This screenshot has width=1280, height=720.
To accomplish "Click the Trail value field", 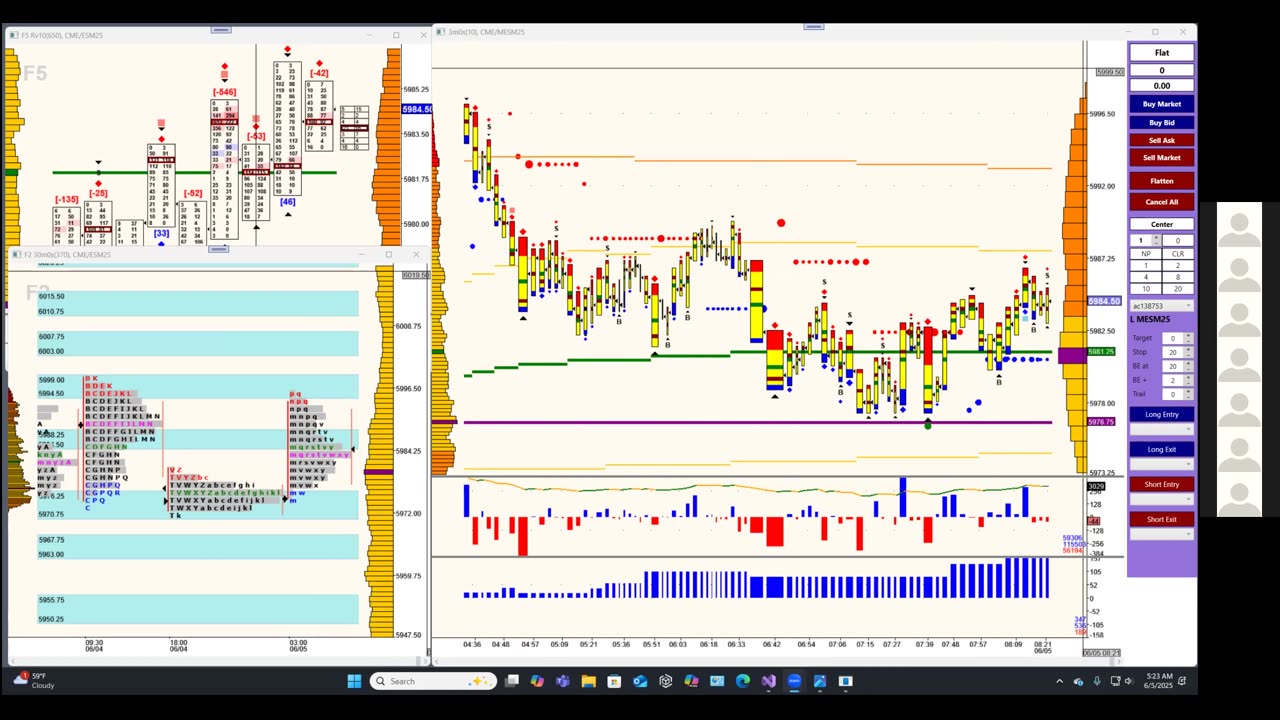I will point(1172,394).
